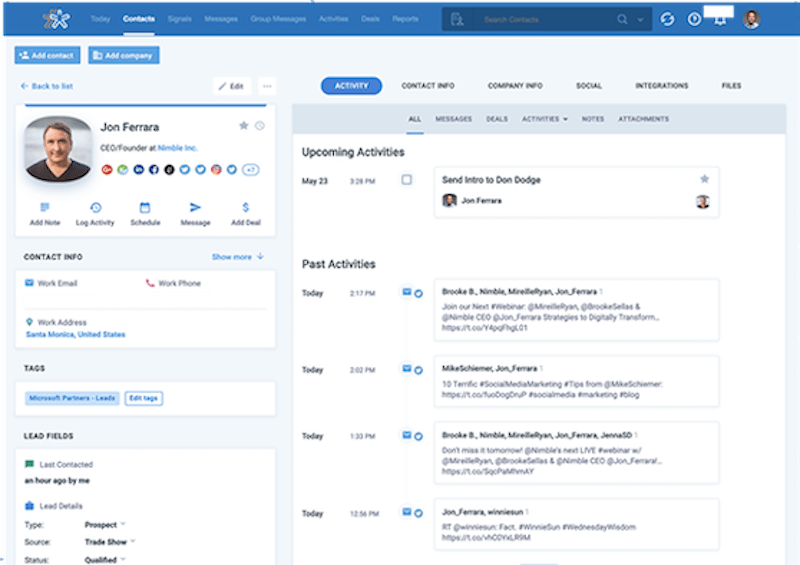Click the Log Activity clock icon
This screenshot has width=800, height=565.
95,208
